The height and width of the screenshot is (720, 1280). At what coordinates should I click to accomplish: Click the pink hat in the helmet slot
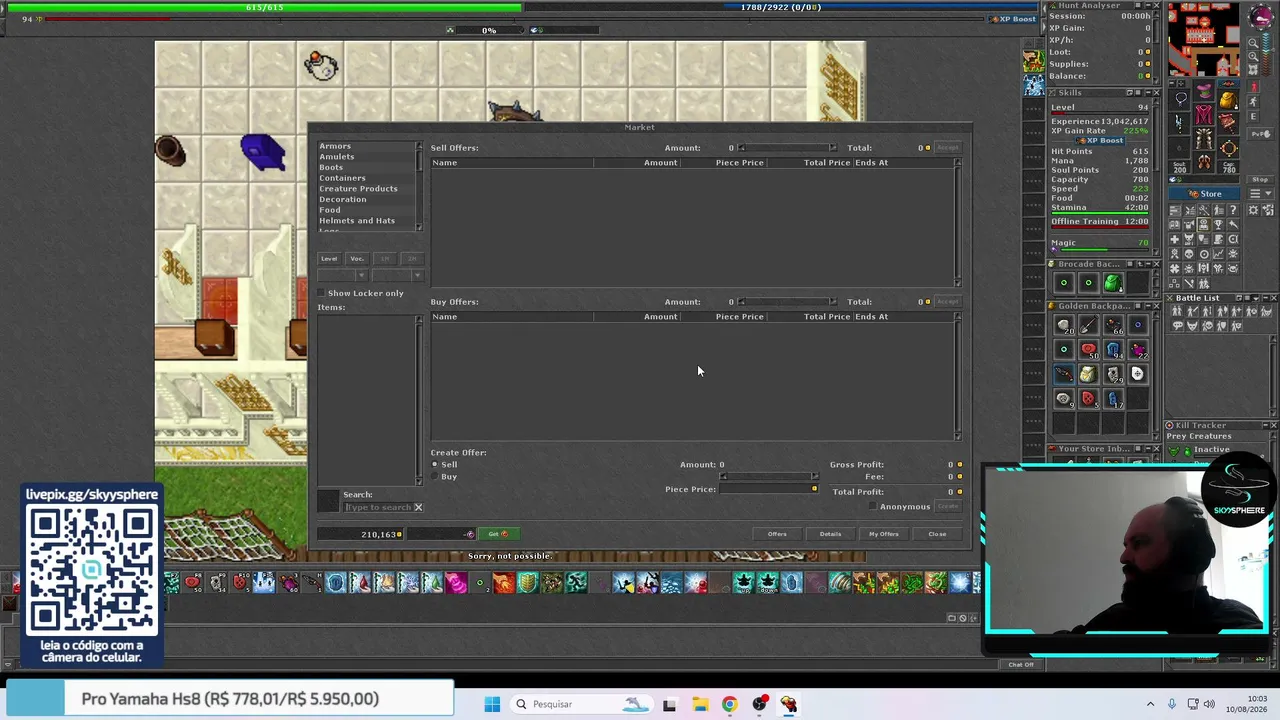click(1204, 92)
